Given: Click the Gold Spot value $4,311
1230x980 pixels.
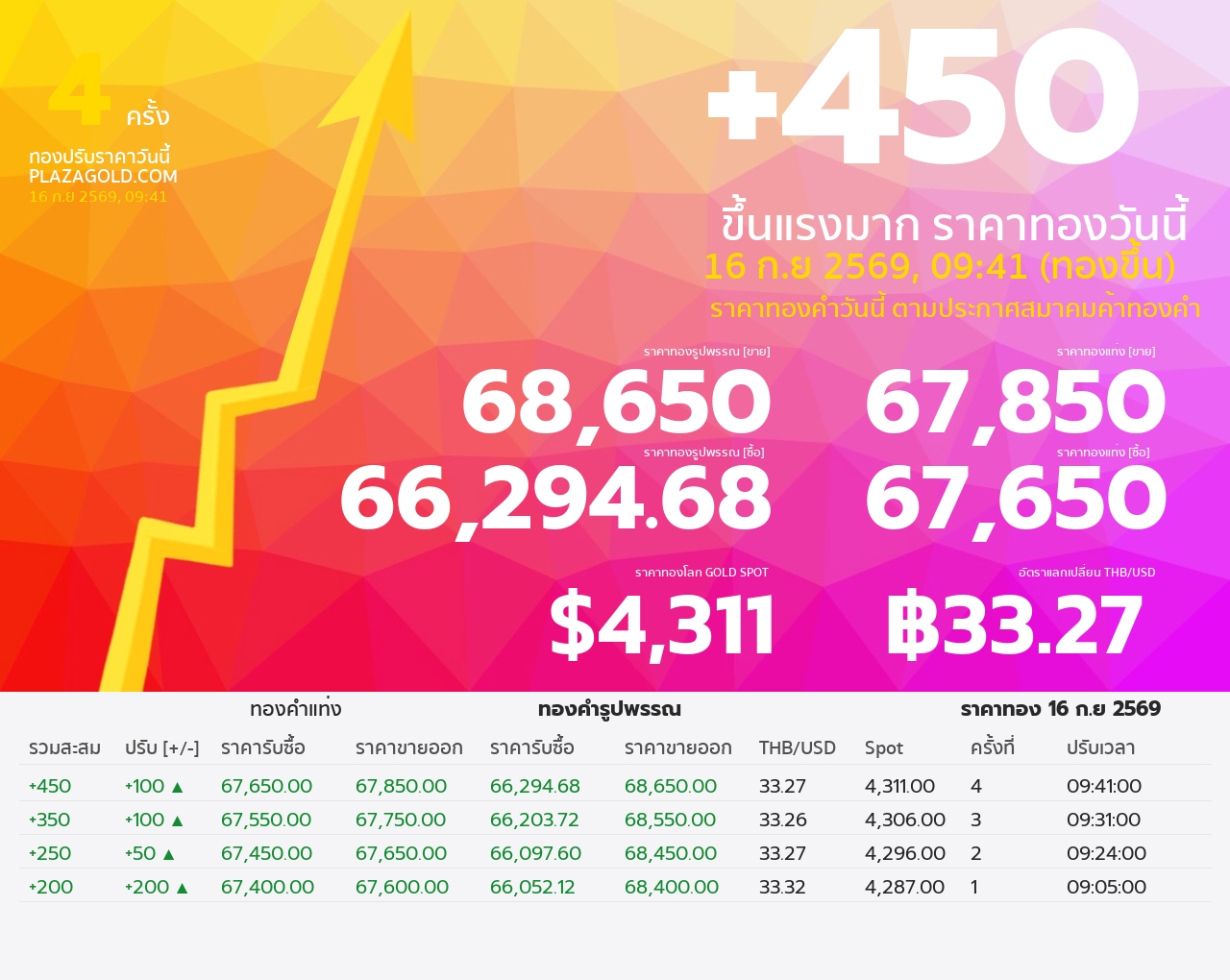Looking at the screenshot, I should (x=662, y=625).
